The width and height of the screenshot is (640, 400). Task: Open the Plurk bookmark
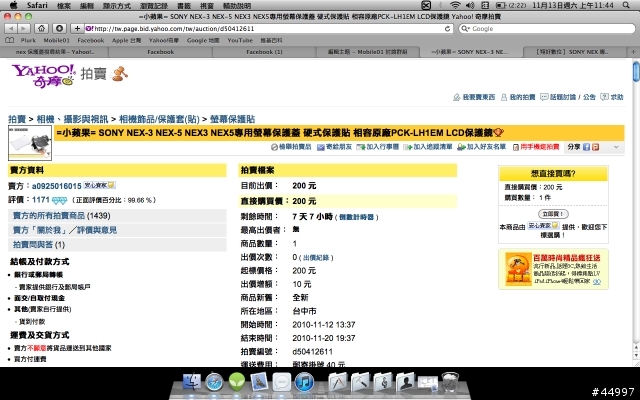pos(28,40)
